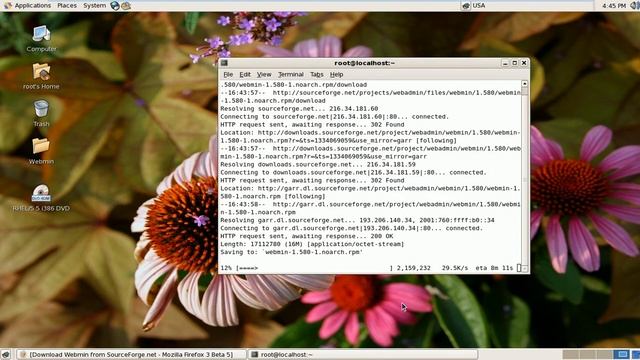Open the Applications menu
Viewport: 640px width, 360px height.
coord(28,5)
